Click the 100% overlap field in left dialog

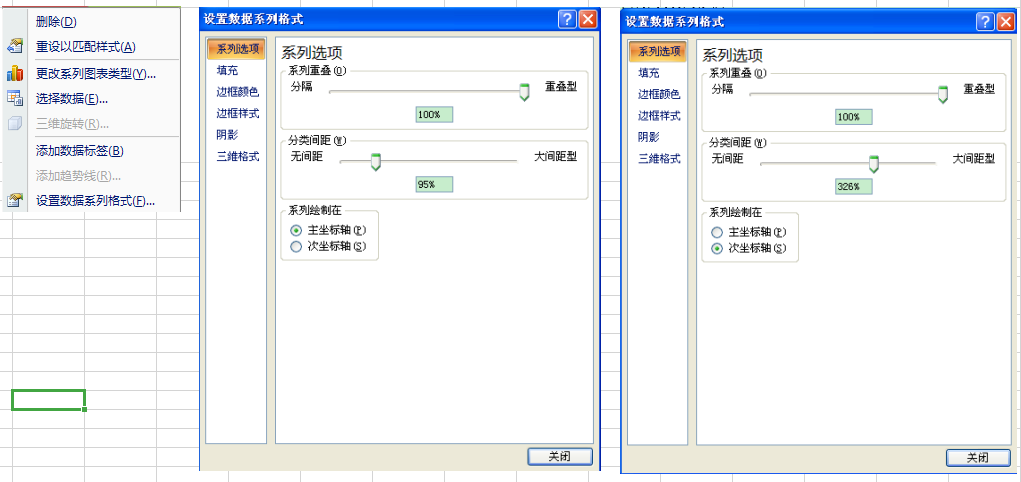coord(434,115)
